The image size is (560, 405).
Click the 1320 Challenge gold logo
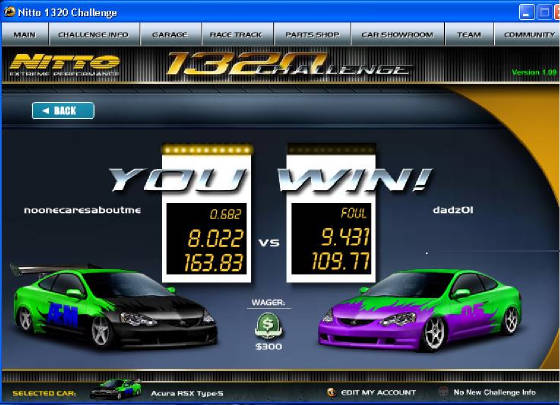tap(289, 64)
